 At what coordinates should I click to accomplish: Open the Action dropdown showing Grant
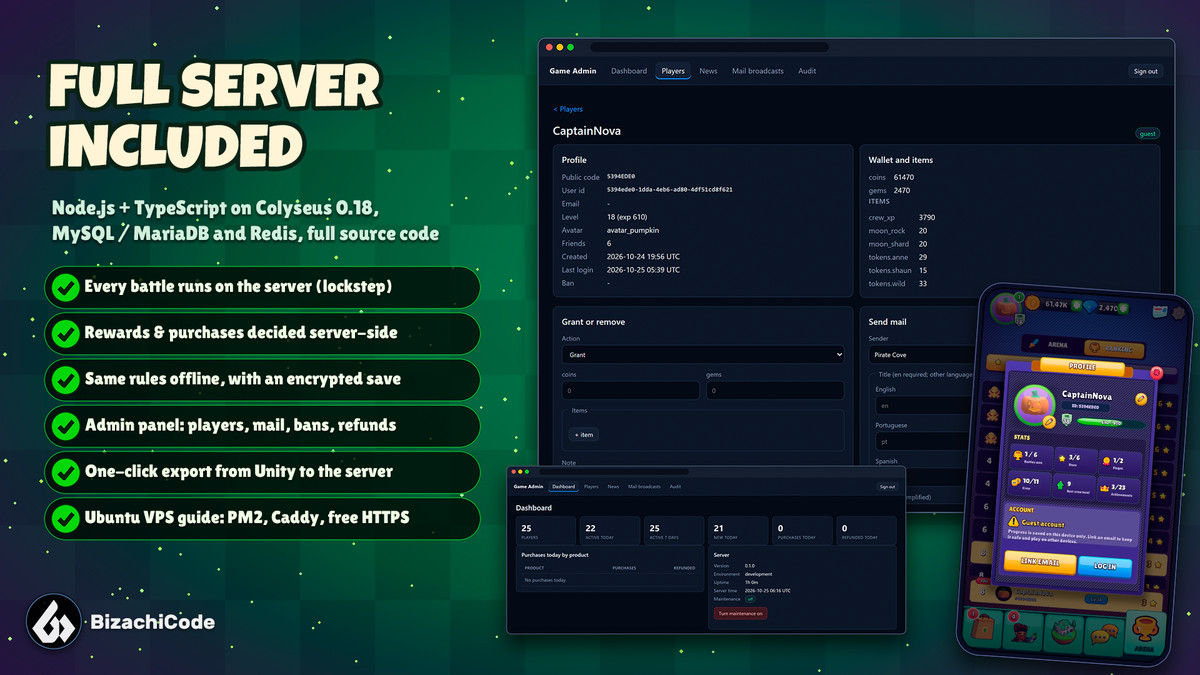tap(703, 355)
